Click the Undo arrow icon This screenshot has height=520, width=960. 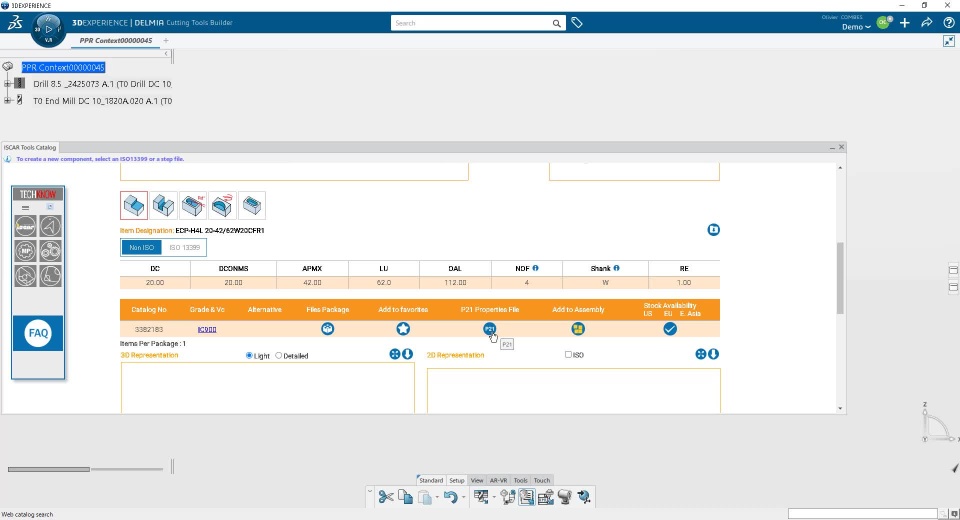point(451,497)
